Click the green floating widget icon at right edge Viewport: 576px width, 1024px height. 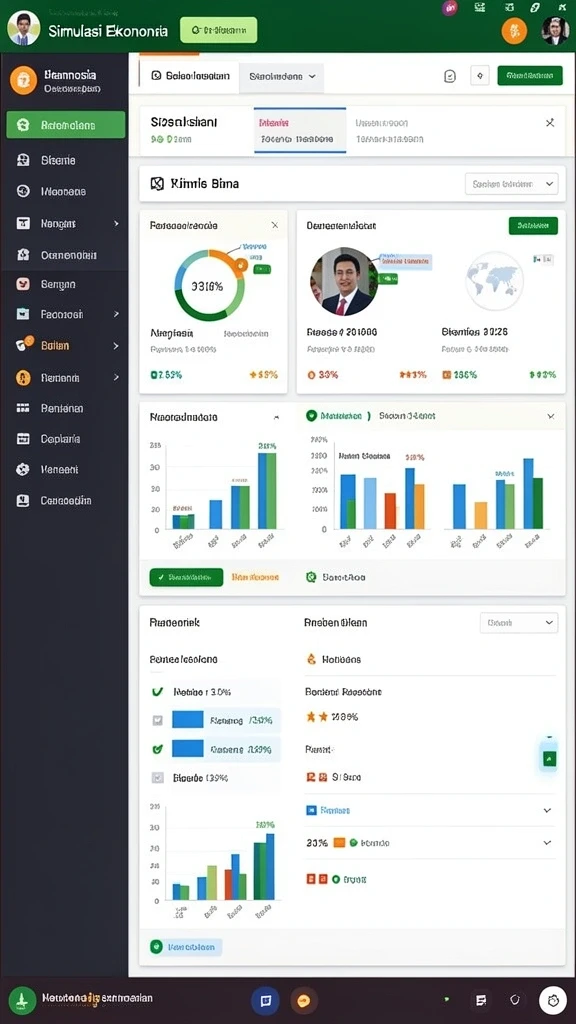click(x=549, y=758)
